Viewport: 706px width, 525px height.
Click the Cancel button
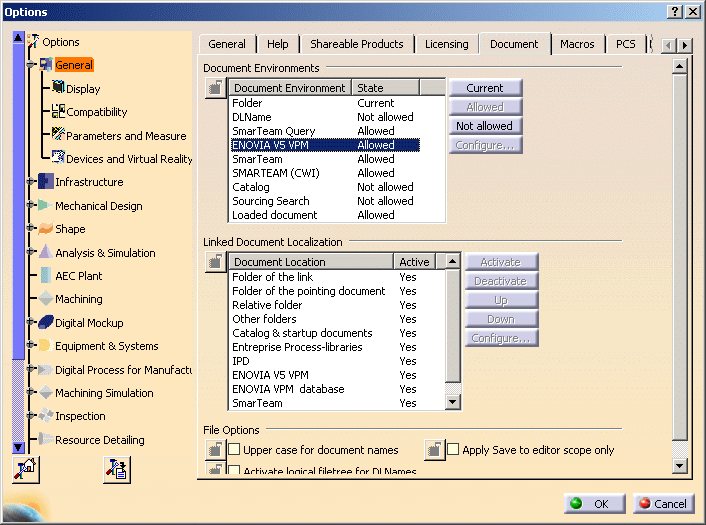coord(663,503)
